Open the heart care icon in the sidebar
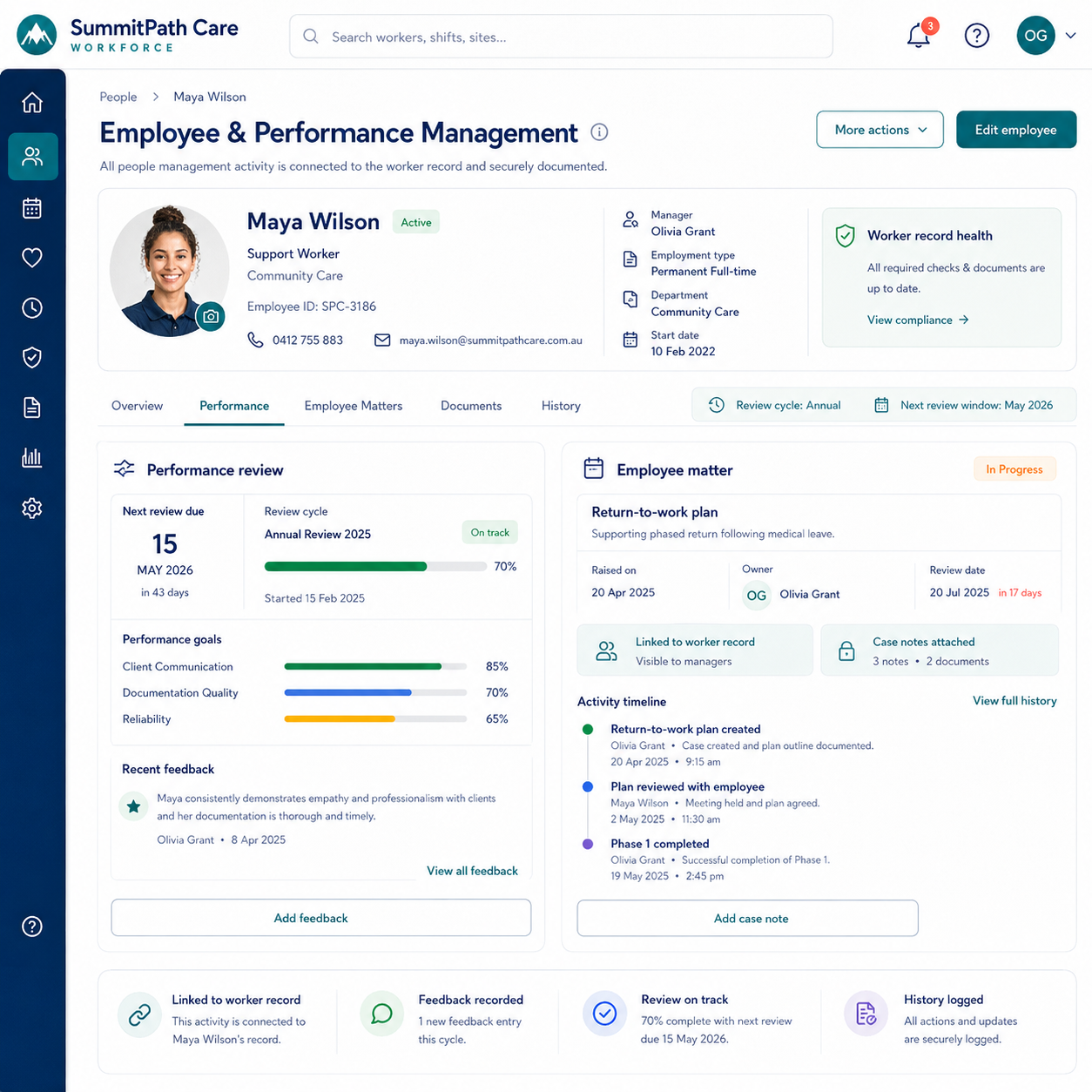 click(x=32, y=258)
